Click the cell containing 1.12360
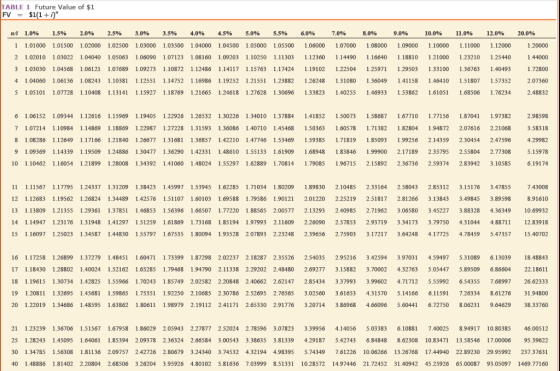 click(x=315, y=57)
